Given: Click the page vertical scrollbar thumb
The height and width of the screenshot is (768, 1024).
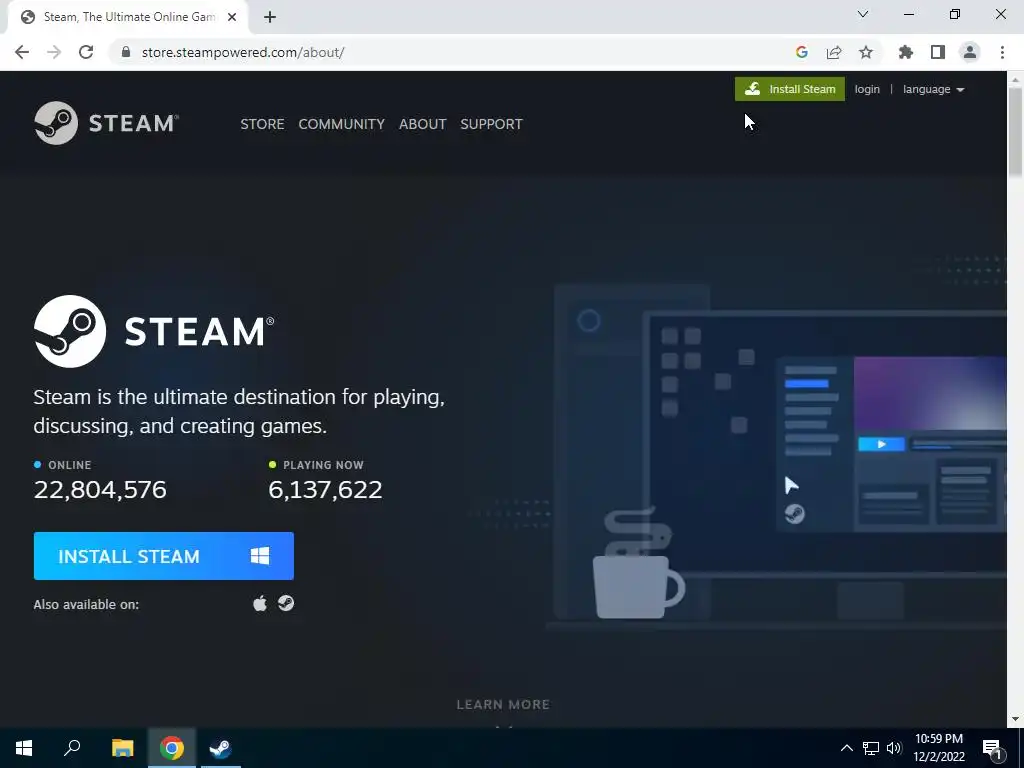Looking at the screenshot, I should 1015,130.
